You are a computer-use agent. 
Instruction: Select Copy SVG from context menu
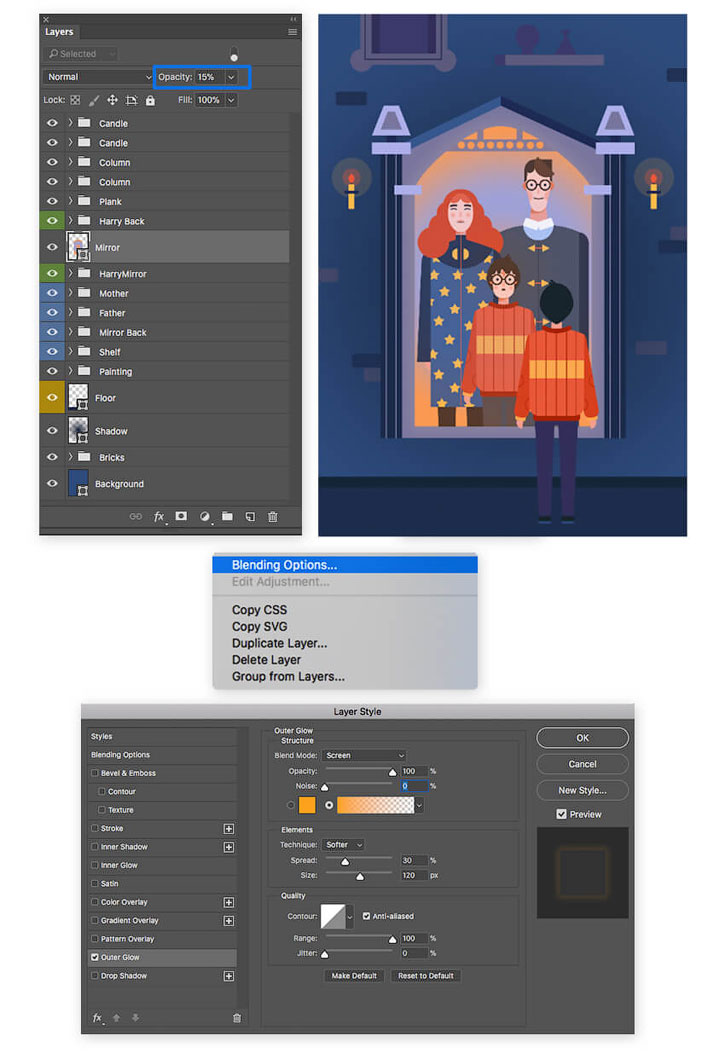click(259, 627)
